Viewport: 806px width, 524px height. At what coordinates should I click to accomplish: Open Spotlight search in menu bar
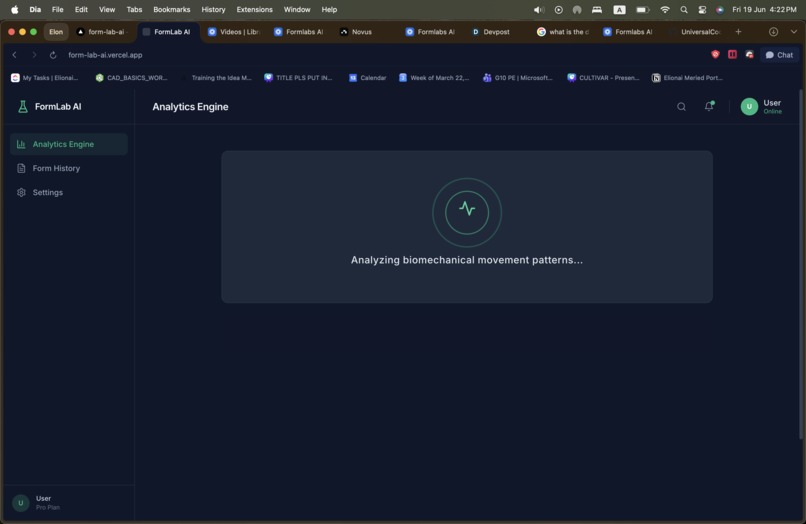[x=684, y=10]
